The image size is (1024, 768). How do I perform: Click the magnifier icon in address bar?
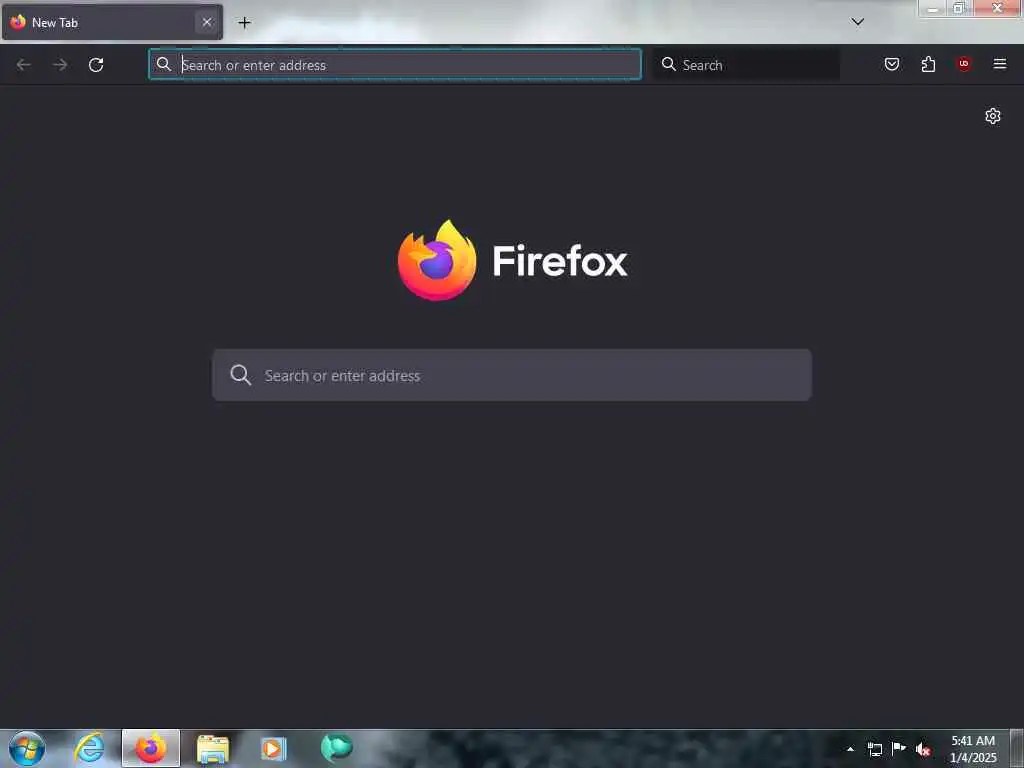tap(164, 64)
